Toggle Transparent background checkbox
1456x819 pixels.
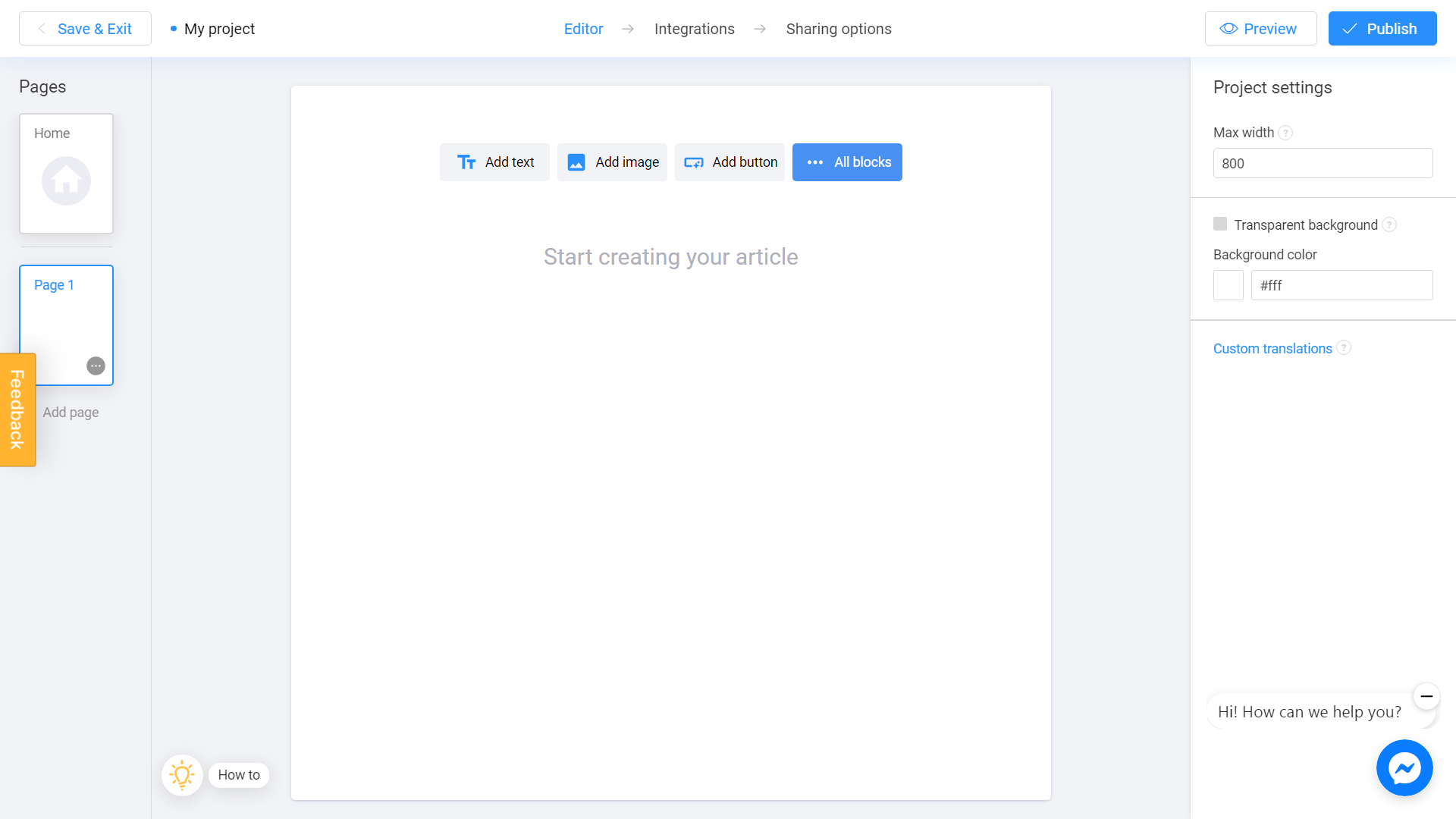tap(1220, 224)
